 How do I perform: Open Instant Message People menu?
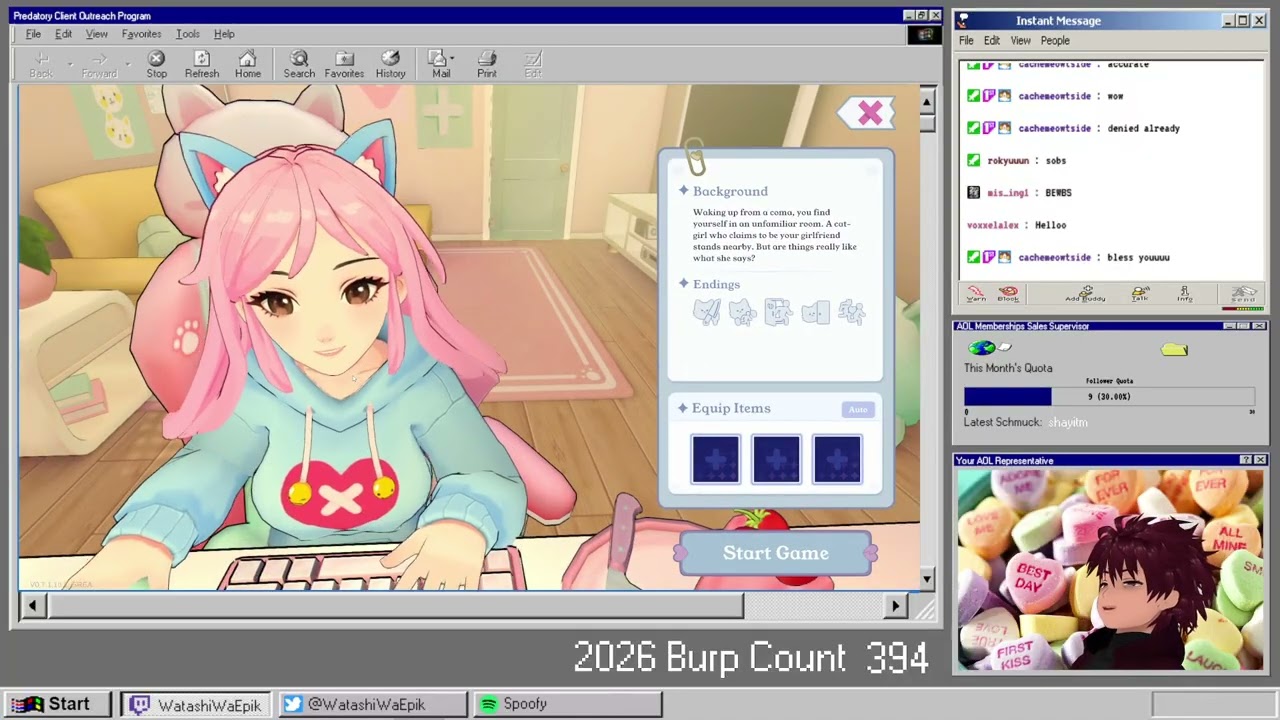pos(1055,41)
